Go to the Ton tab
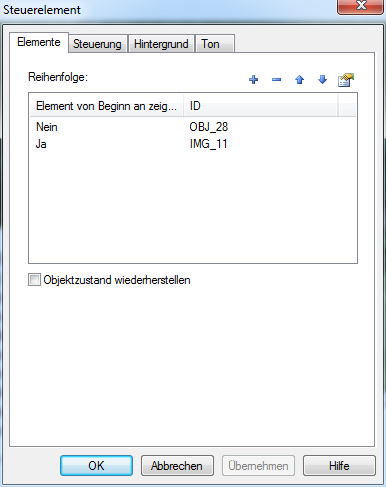This screenshot has height=487, width=386. coord(215,44)
